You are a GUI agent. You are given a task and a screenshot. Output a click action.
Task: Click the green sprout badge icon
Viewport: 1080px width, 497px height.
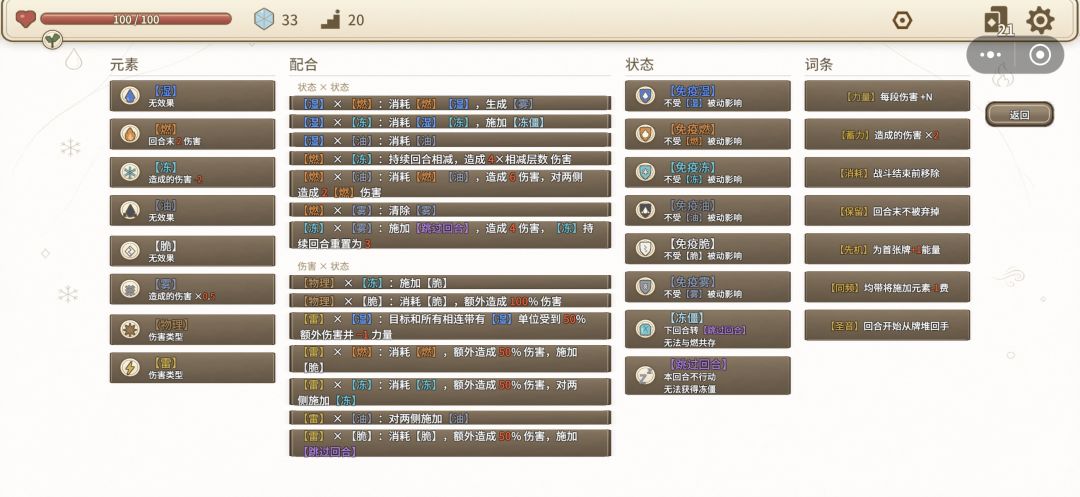tap(52, 40)
